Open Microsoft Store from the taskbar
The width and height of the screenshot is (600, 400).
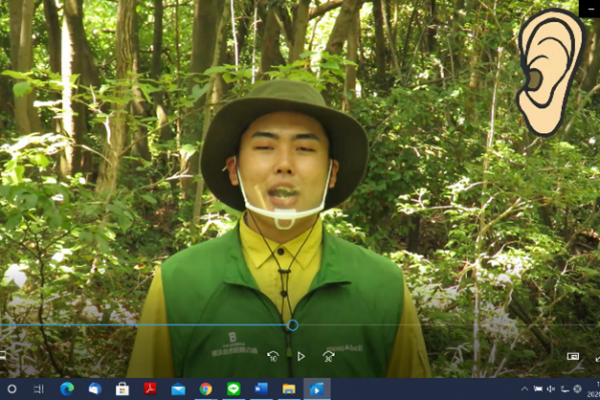click(x=122, y=388)
